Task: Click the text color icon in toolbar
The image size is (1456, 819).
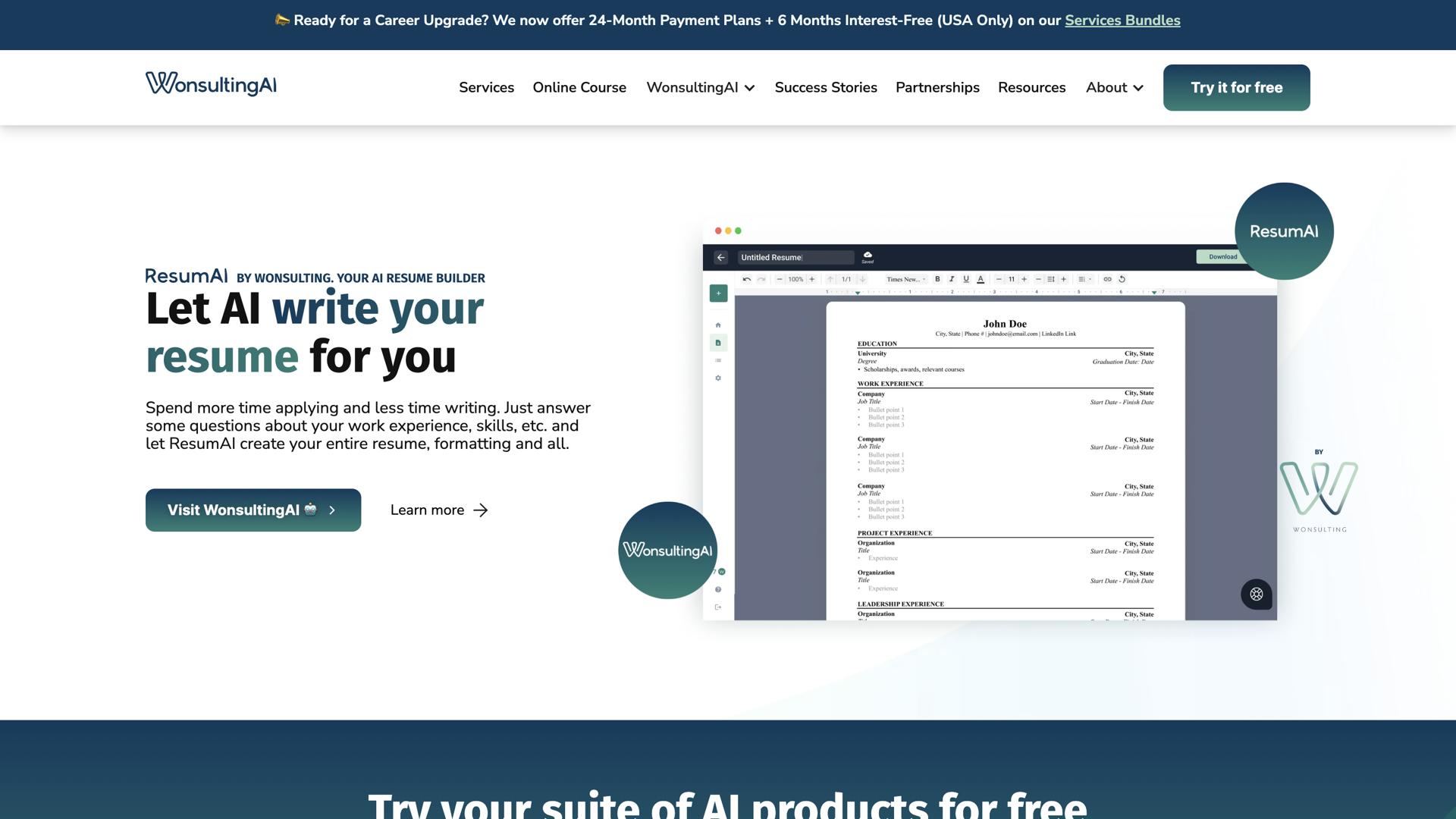Action: coord(981,279)
